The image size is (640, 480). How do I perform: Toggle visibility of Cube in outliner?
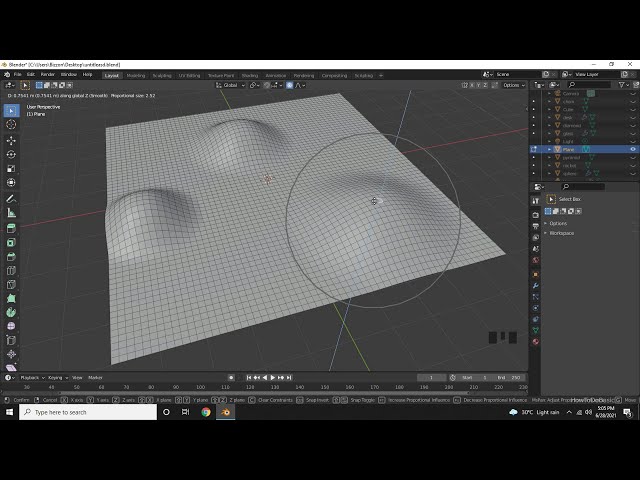point(633,109)
